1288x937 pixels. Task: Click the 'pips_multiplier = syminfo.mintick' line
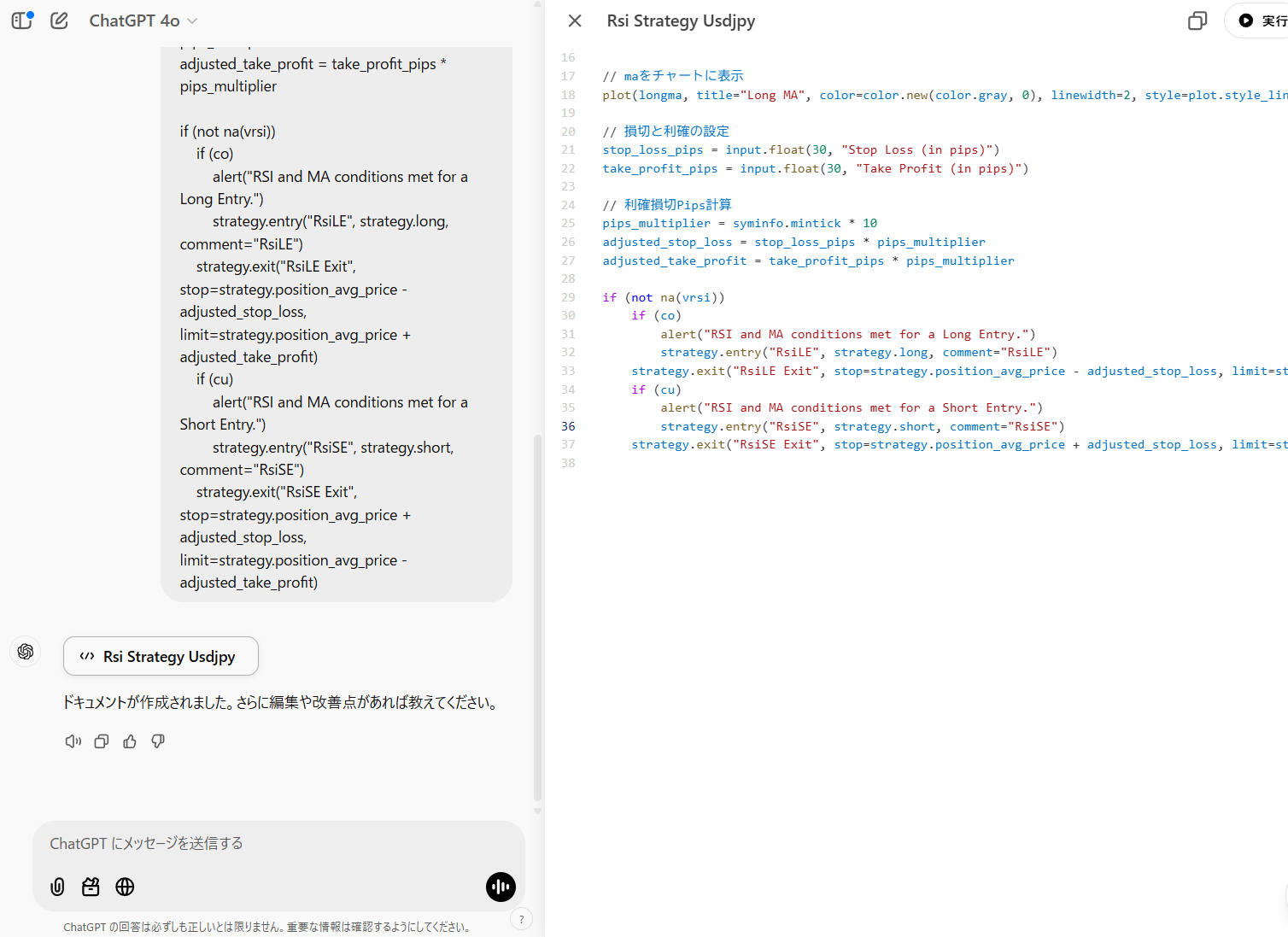(x=740, y=223)
